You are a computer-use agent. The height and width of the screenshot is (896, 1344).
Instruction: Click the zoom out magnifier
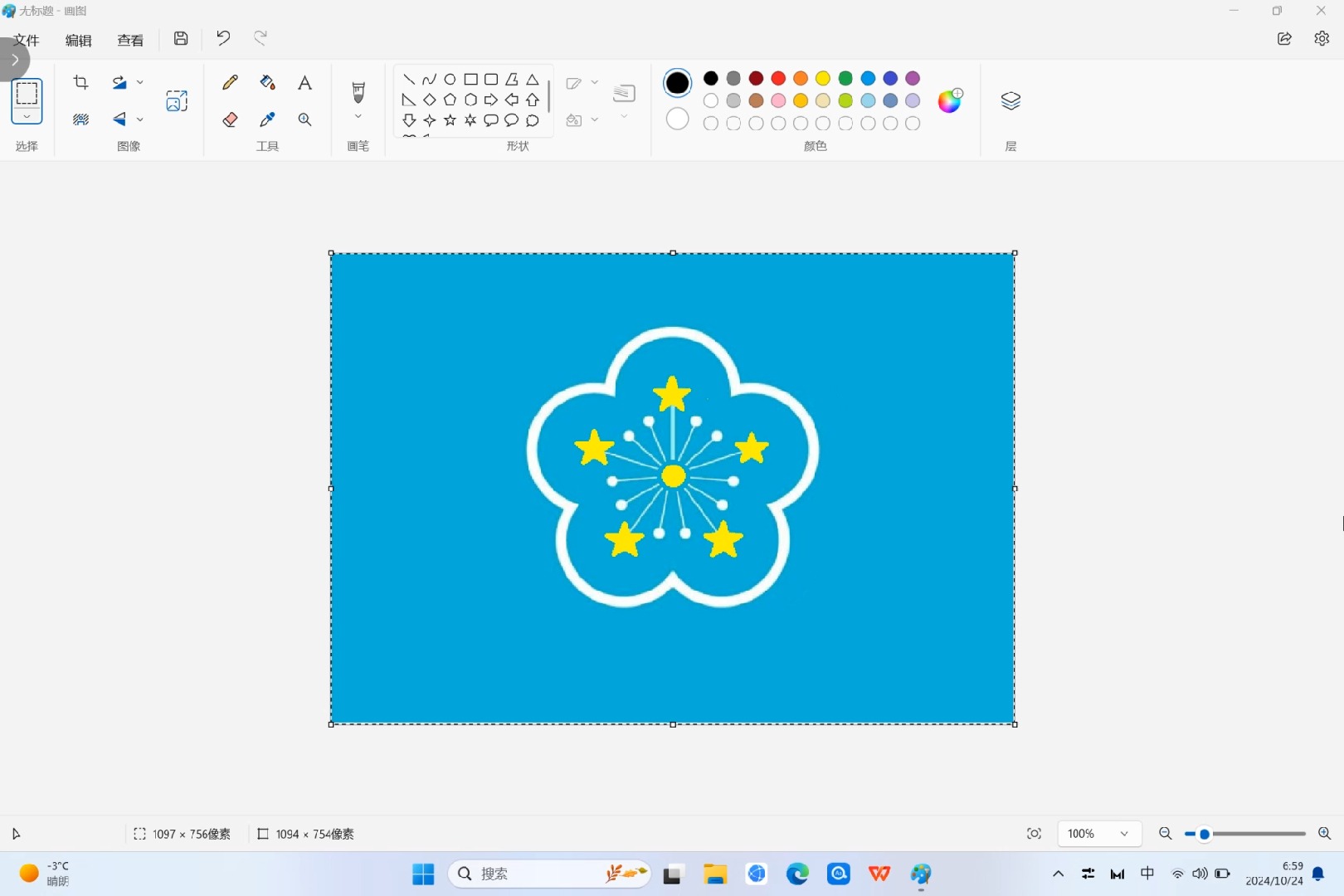click(x=1166, y=834)
